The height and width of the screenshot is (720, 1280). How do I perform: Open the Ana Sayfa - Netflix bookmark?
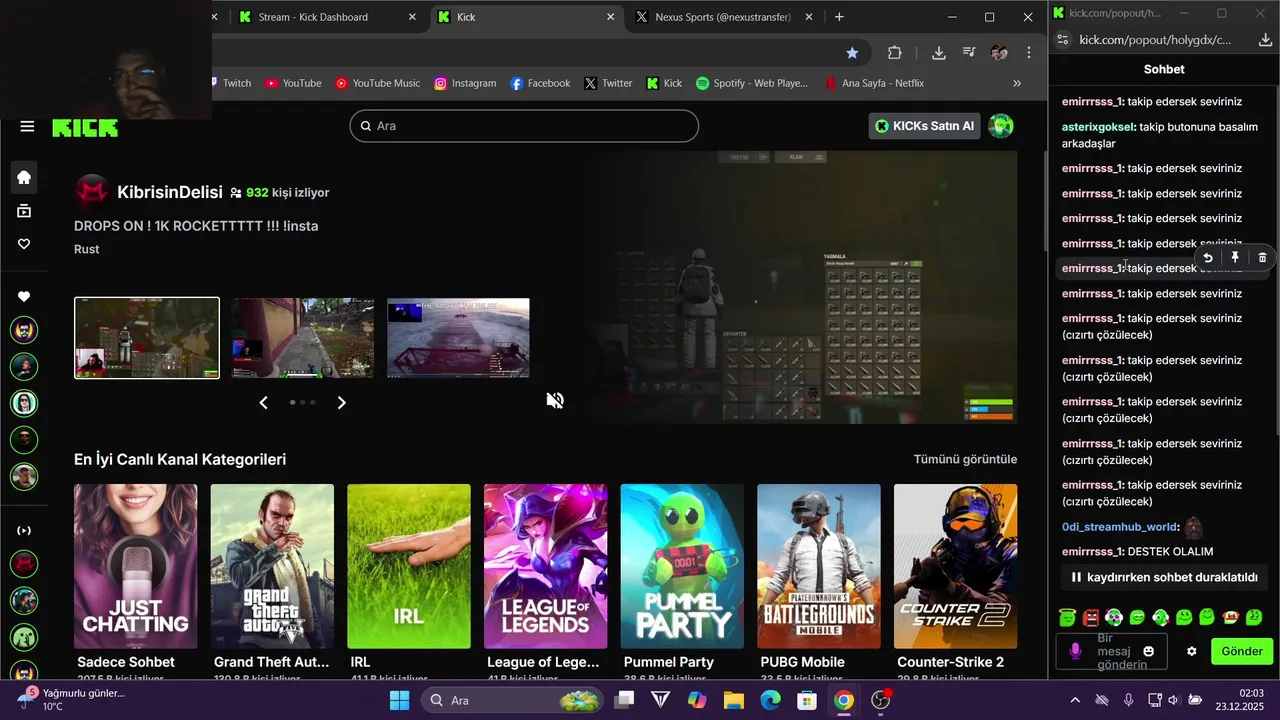(875, 83)
